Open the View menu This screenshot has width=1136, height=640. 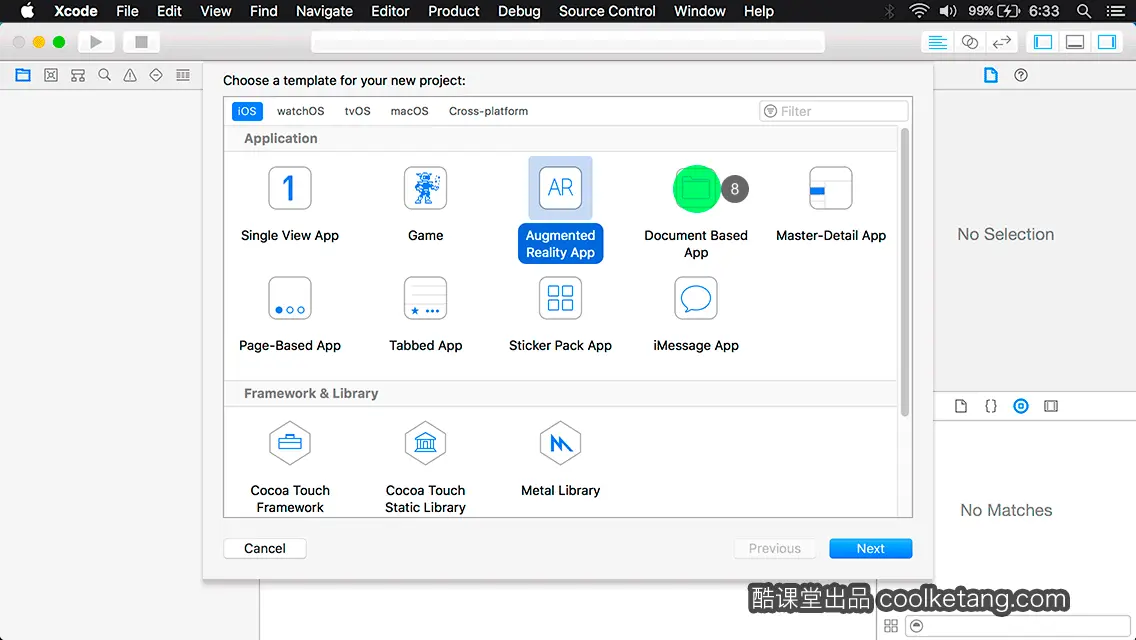(215, 11)
